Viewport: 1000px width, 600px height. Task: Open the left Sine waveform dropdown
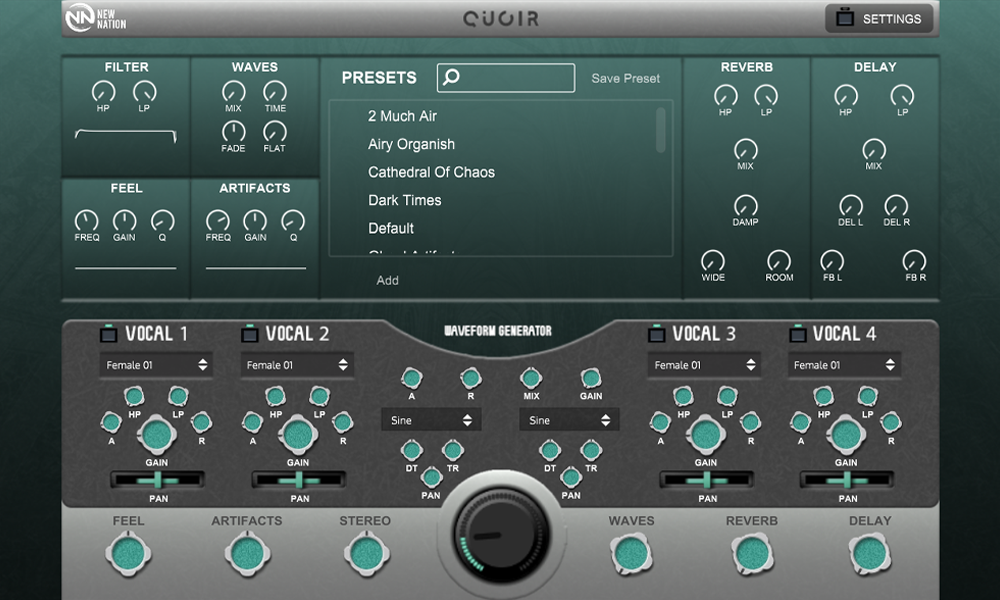coord(431,420)
